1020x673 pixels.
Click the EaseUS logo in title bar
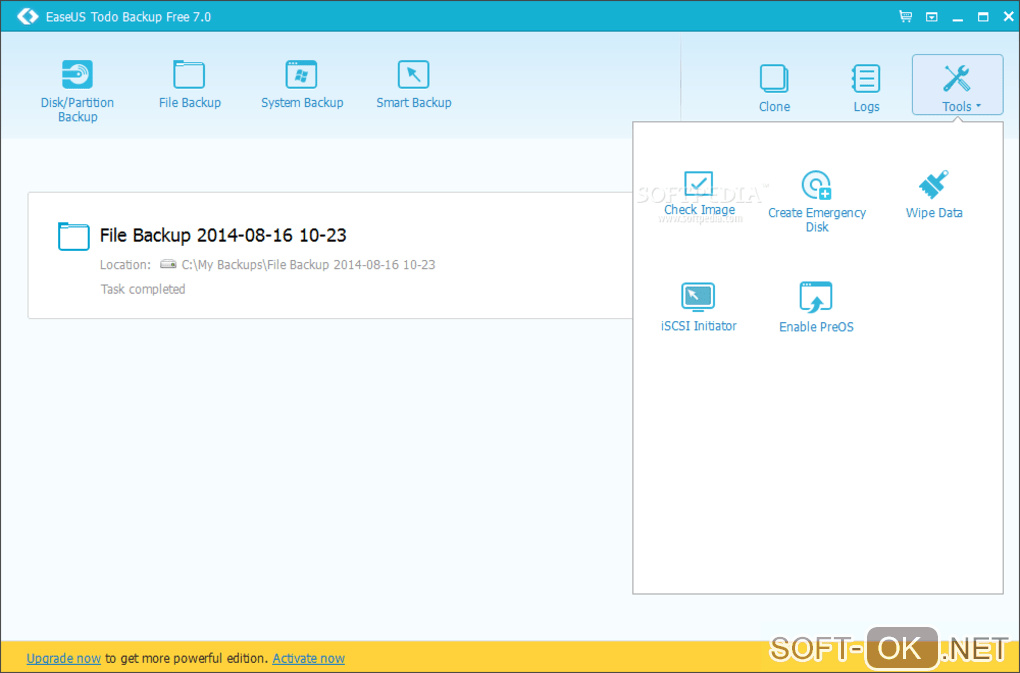pyautogui.click(x=27, y=16)
